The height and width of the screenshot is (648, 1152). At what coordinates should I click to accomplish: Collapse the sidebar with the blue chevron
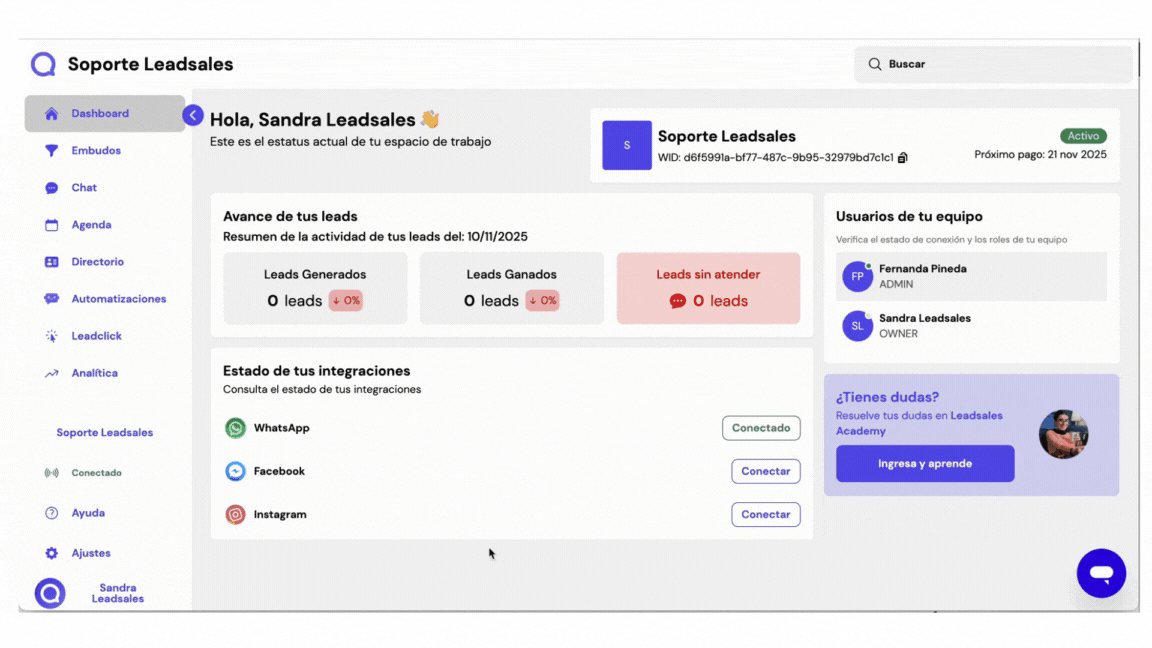[x=193, y=115]
